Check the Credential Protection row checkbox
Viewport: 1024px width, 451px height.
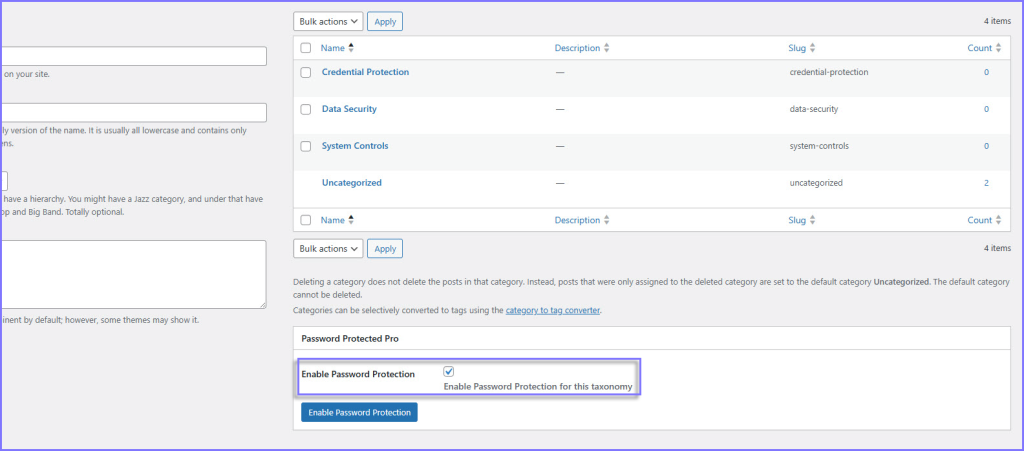pyautogui.click(x=306, y=73)
